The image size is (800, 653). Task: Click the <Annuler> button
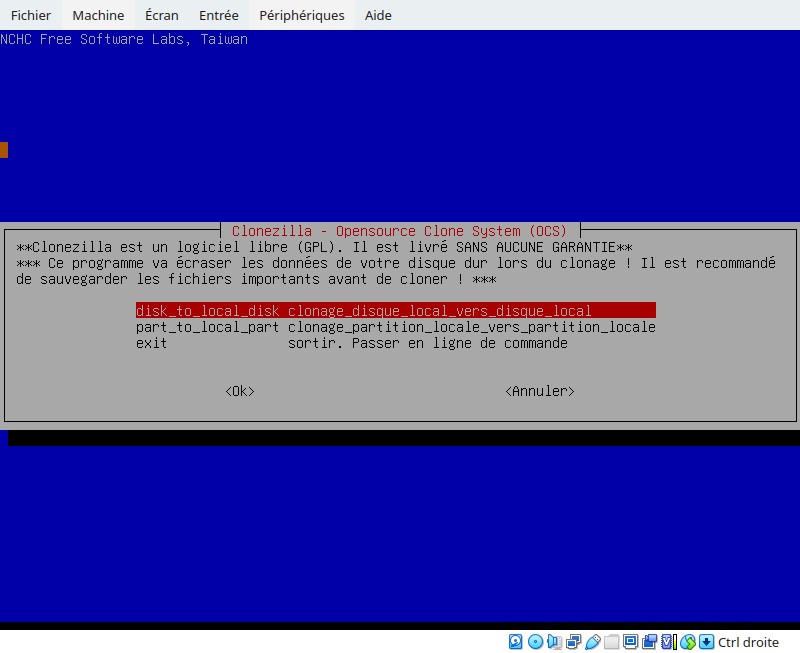(x=540, y=391)
